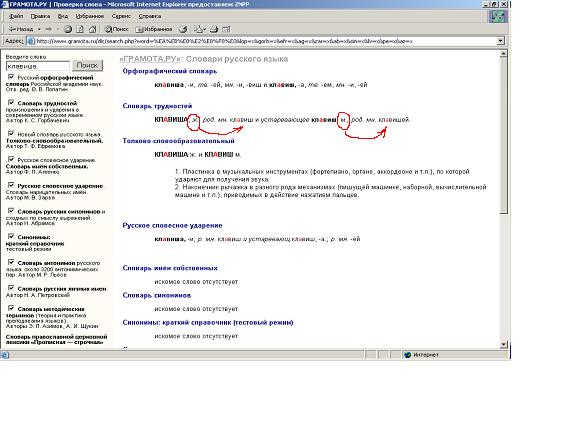Image resolution: width=576 pixels, height=432 pixels.
Task: Click the КЛАВИША entry in Словарь трудностей
Action: [x=171, y=120]
